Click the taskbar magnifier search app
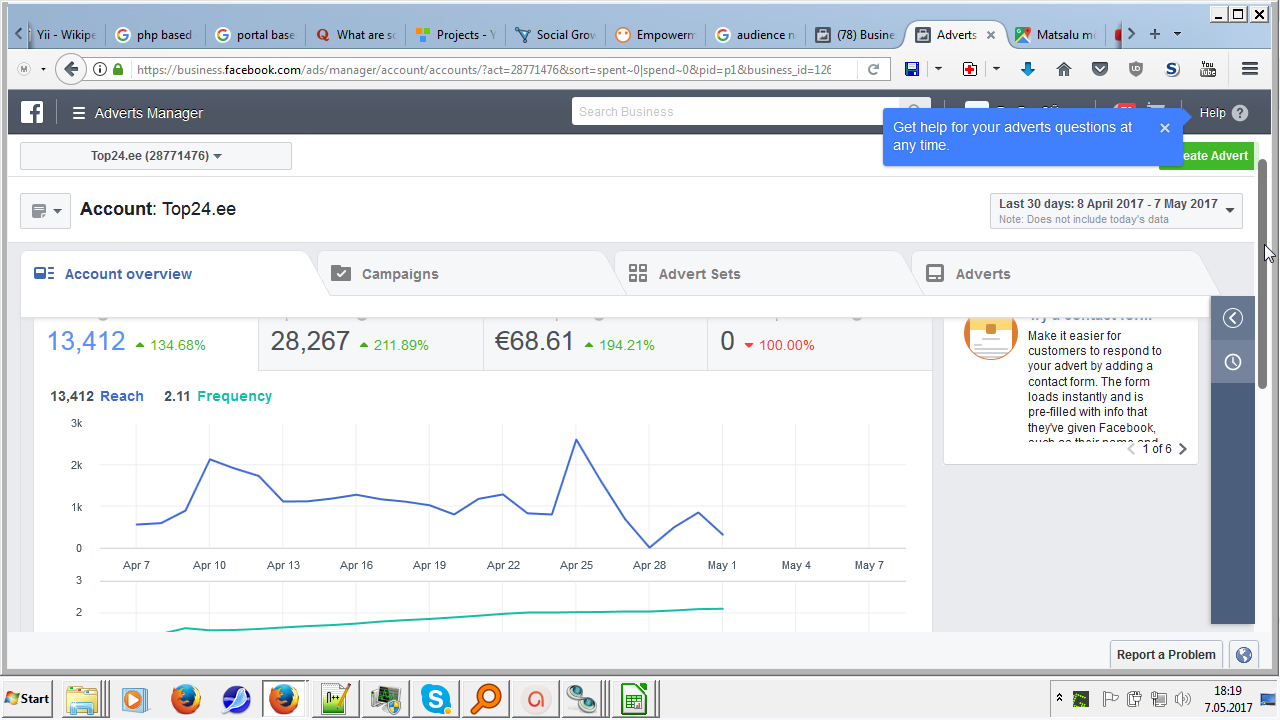The height and width of the screenshot is (720, 1280). click(485, 698)
